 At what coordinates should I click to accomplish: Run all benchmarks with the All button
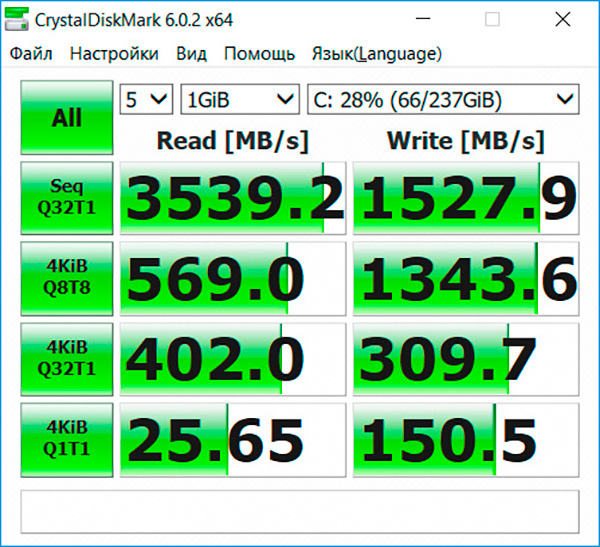[x=67, y=118]
